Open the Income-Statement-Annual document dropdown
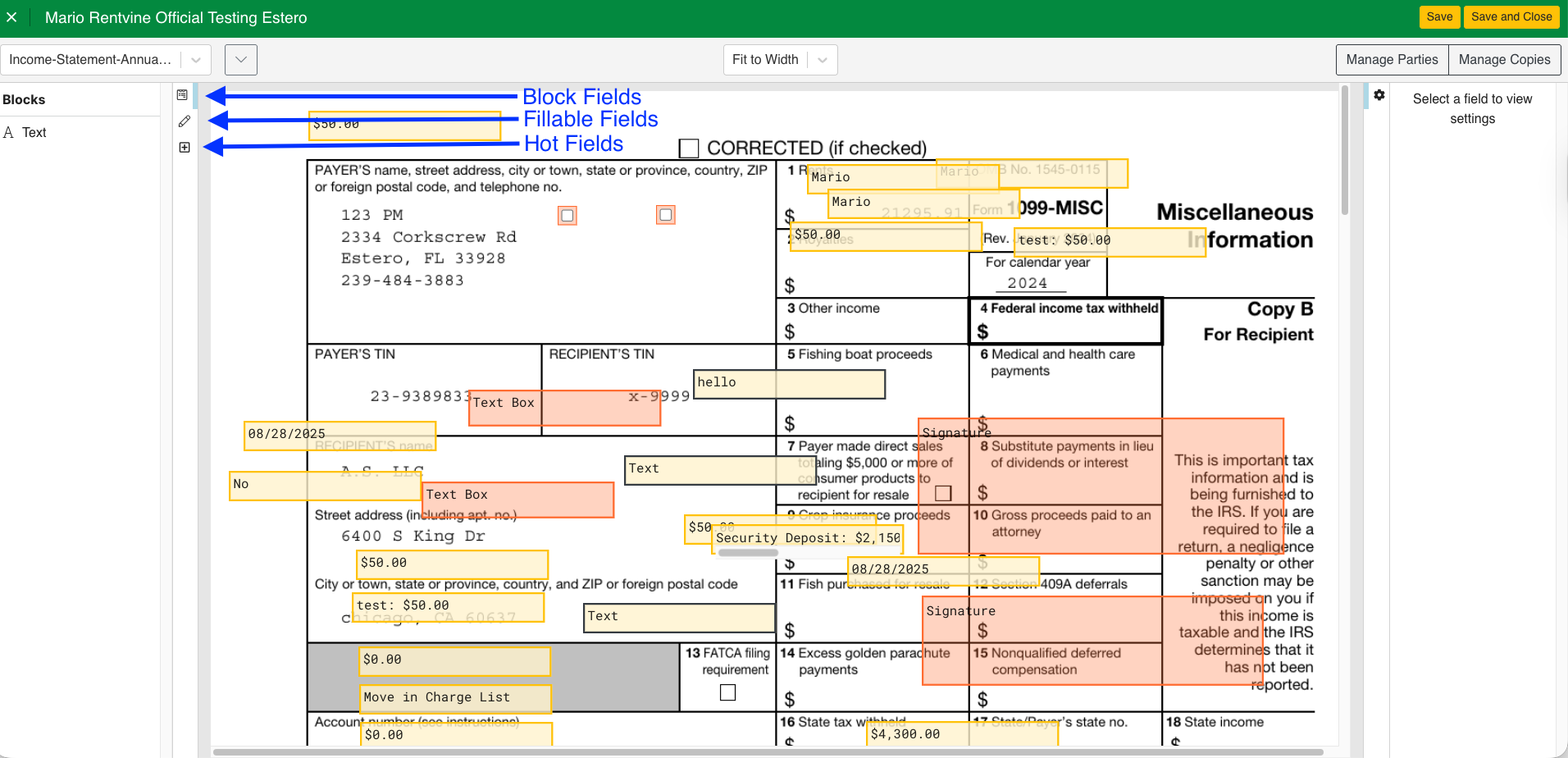Screen dimensions: 1568x758 [x=105, y=60]
